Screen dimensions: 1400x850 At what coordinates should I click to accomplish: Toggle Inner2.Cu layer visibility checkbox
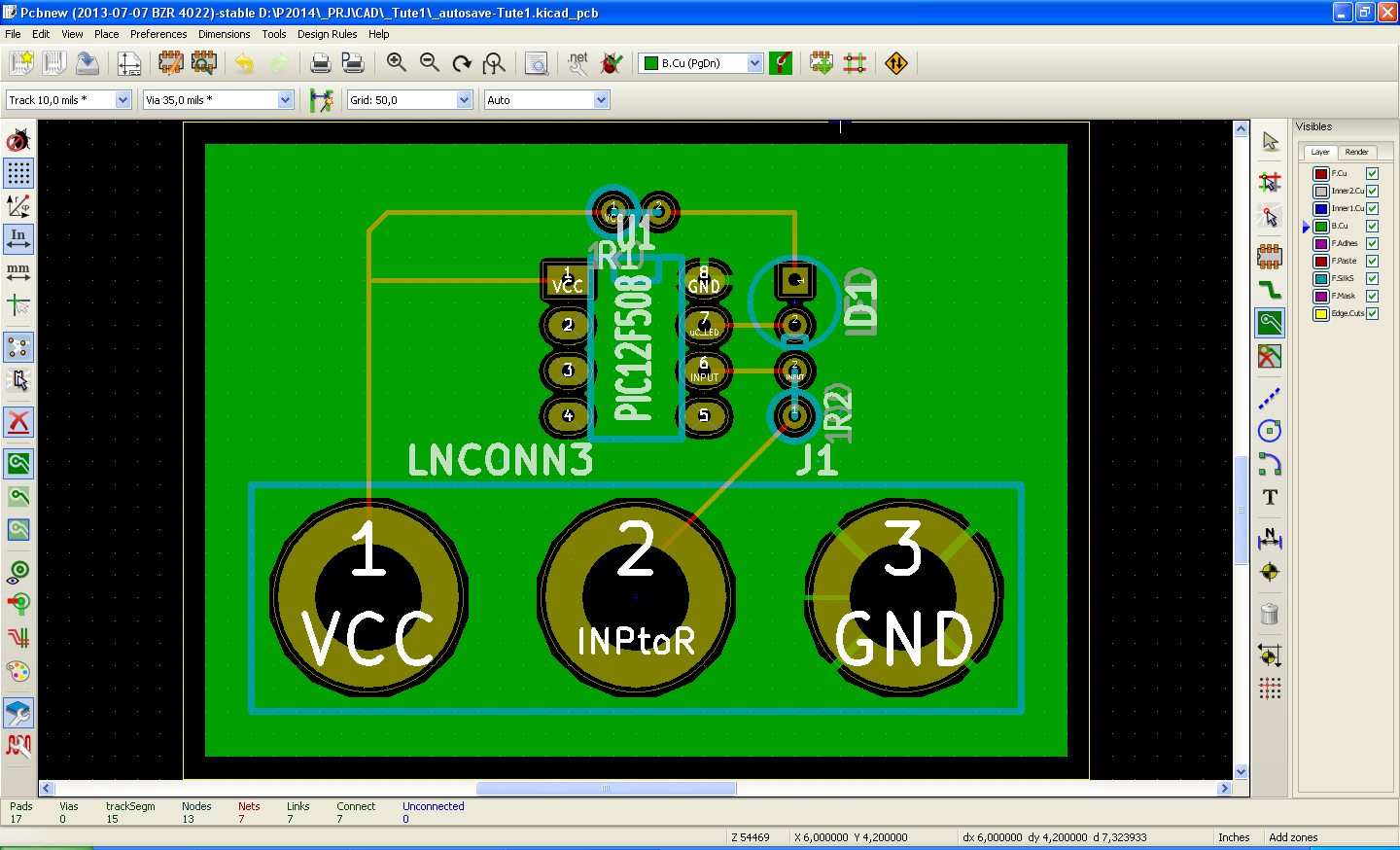[x=1373, y=191]
